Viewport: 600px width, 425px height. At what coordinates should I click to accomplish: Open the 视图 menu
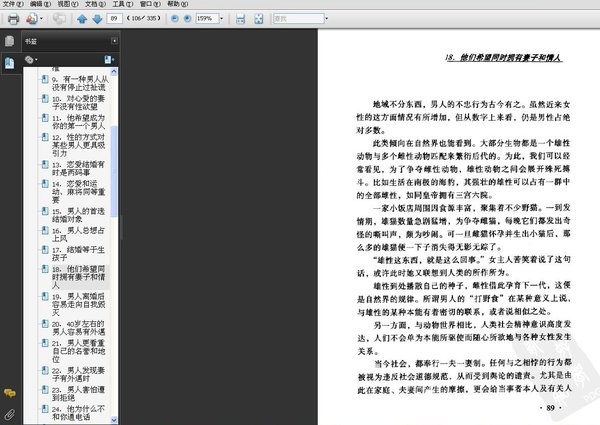pyautogui.click(x=68, y=4)
